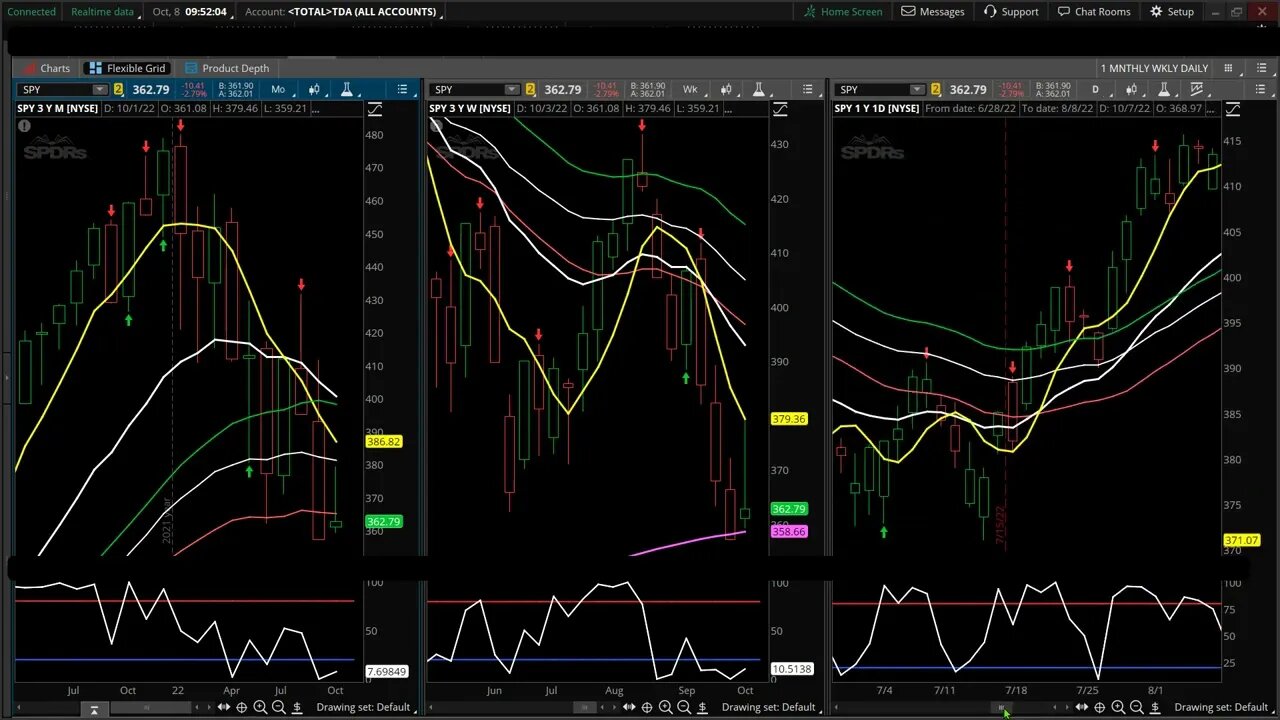Open Chat Rooms

point(1094,12)
